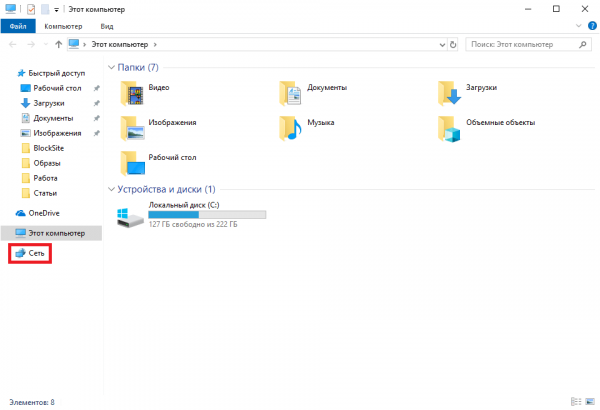Refresh the current folder view
Screen dimensions: 600x410
click(453, 45)
